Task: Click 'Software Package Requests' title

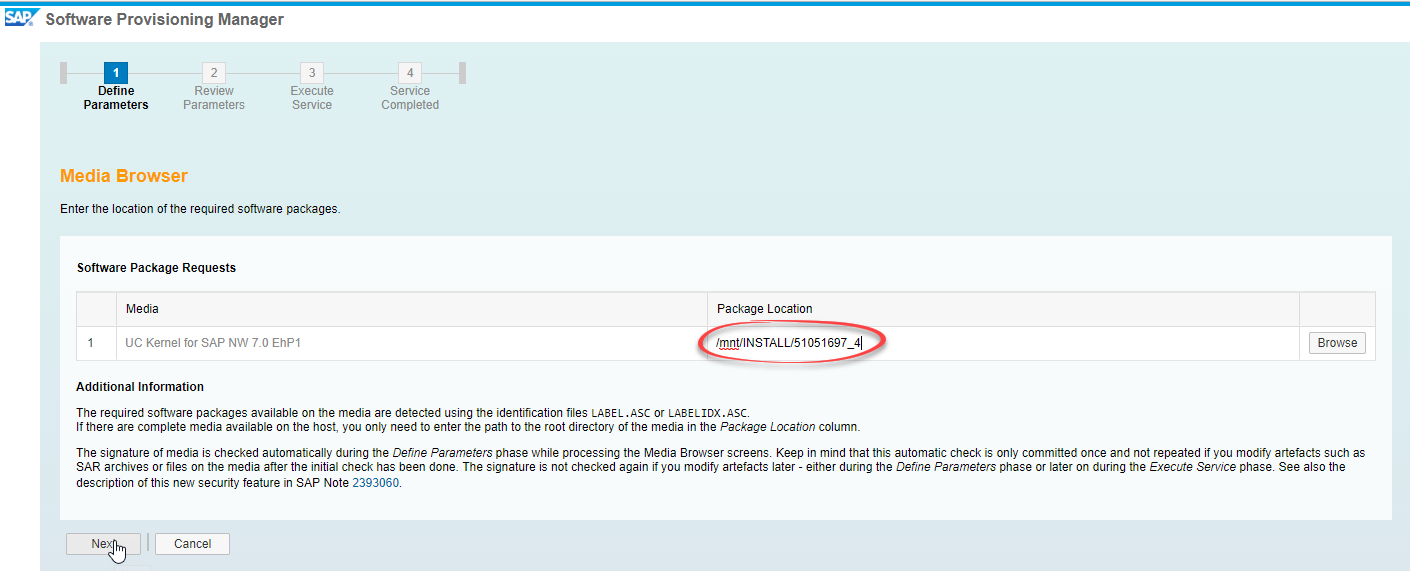Action: (156, 268)
